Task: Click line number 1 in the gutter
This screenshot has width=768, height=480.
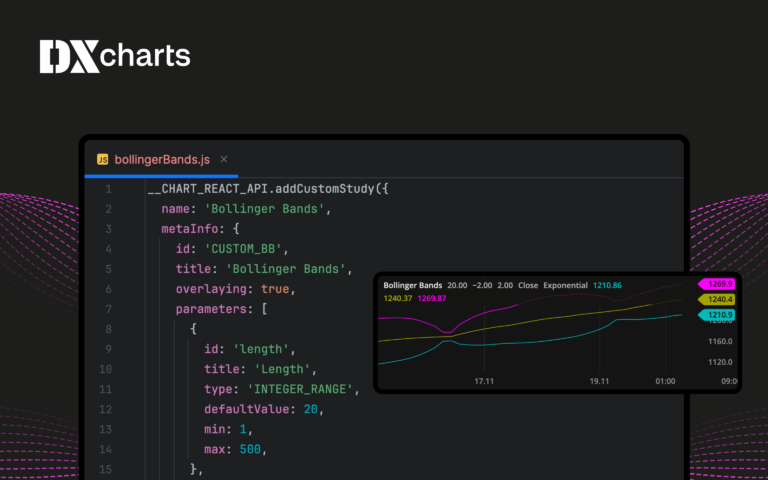Action: (108, 189)
